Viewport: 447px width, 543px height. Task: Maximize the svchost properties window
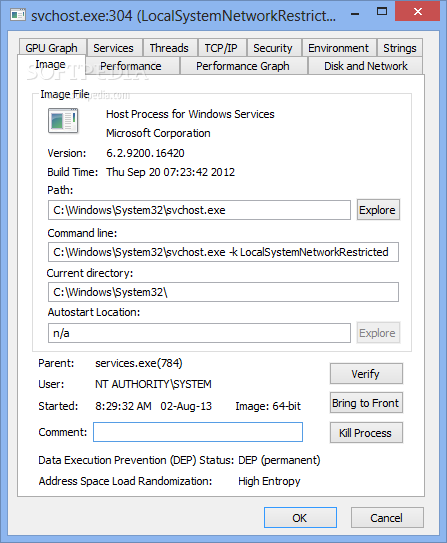382,11
